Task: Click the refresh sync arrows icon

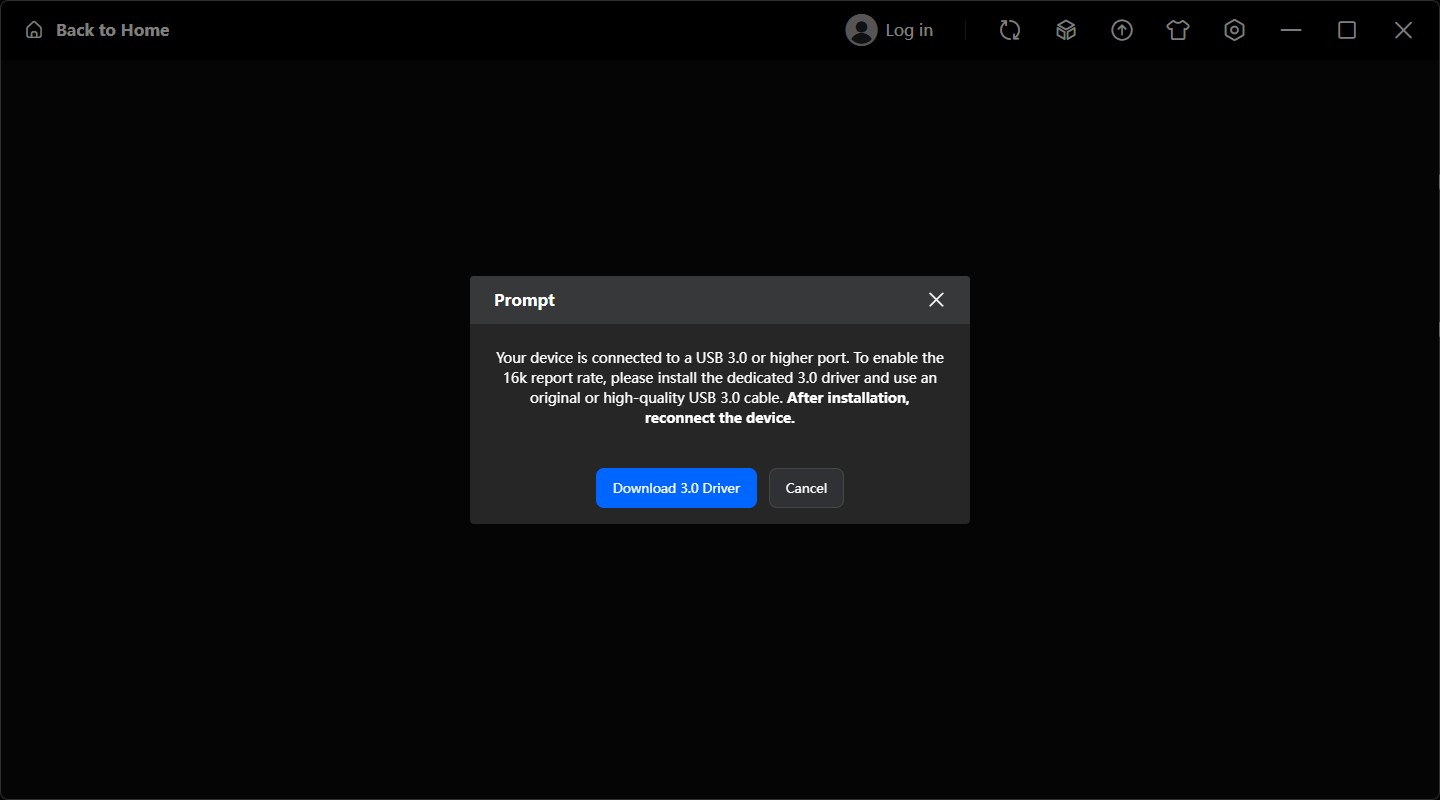Action: (1010, 30)
